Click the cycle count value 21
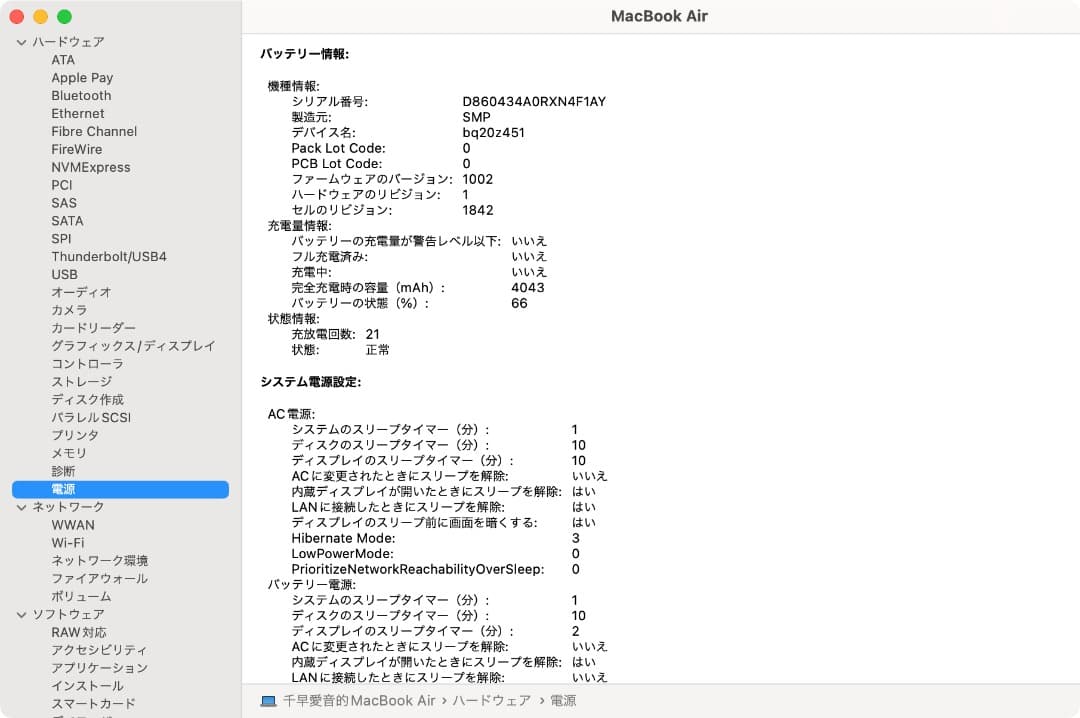 point(373,334)
